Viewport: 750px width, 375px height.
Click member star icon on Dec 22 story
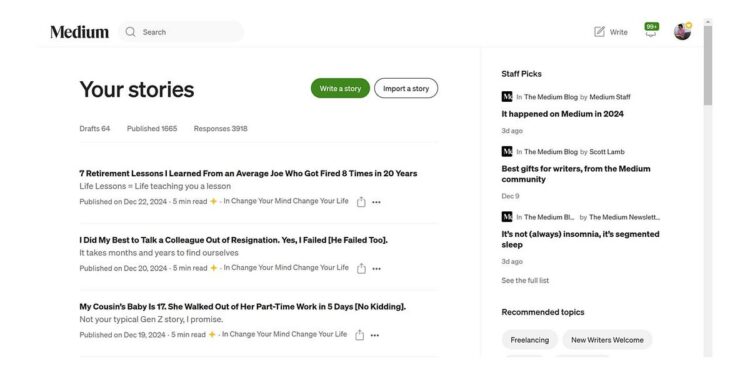click(x=213, y=201)
